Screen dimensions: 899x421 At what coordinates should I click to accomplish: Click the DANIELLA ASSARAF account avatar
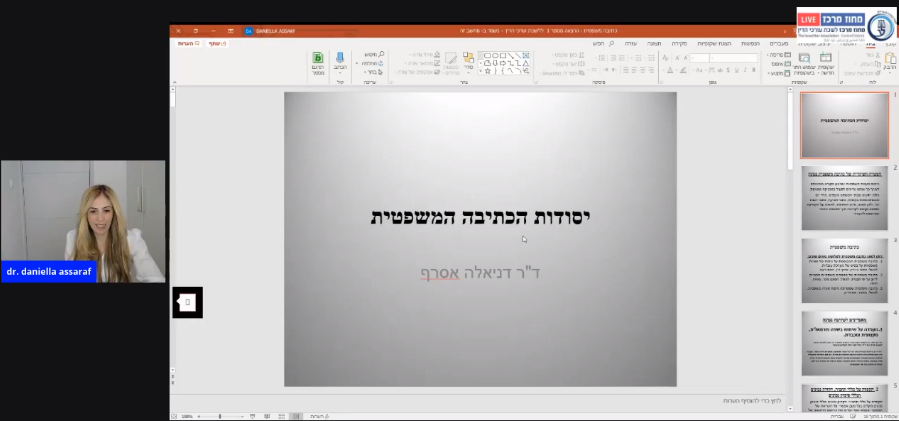(248, 31)
